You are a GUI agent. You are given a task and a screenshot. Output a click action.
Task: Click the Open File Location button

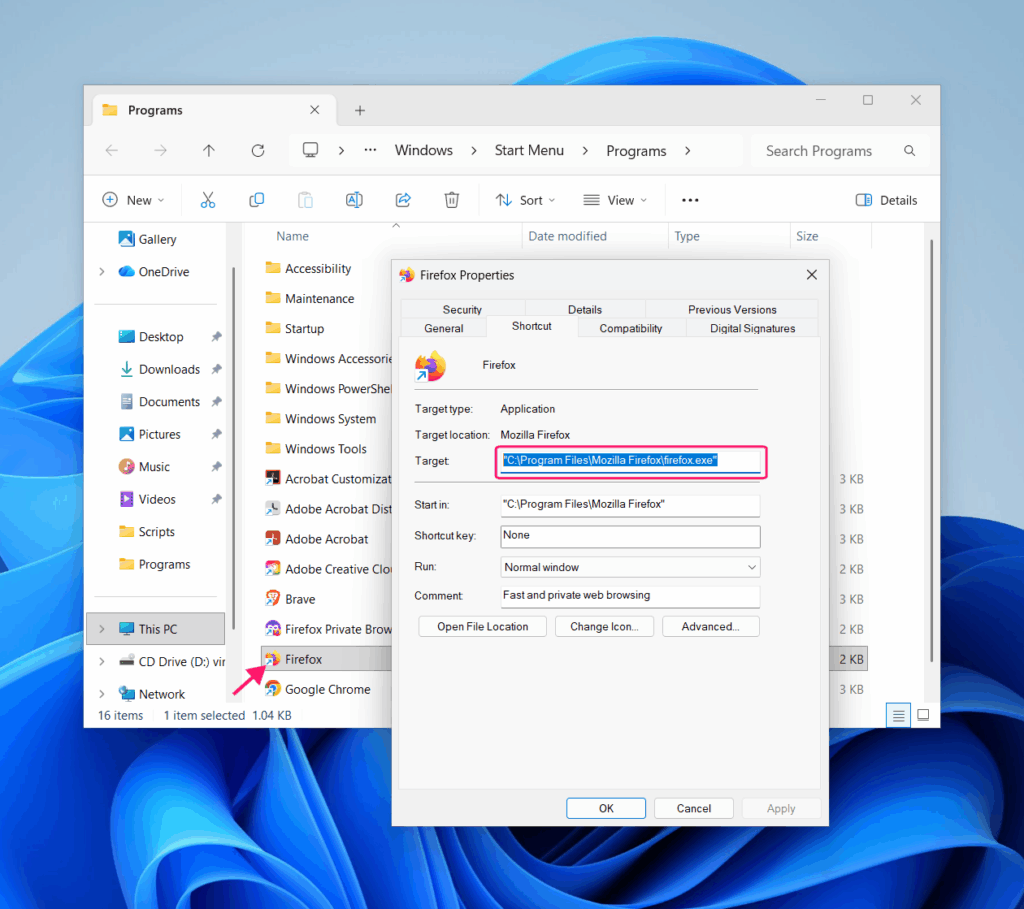pos(483,627)
